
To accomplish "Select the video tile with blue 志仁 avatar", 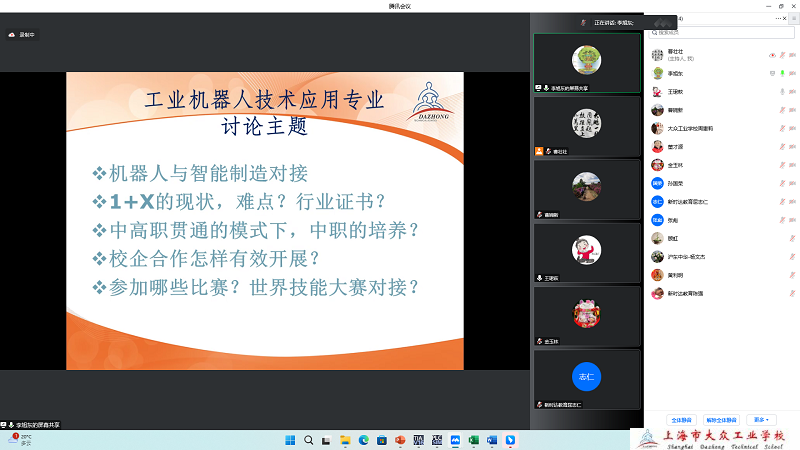I will coord(587,378).
